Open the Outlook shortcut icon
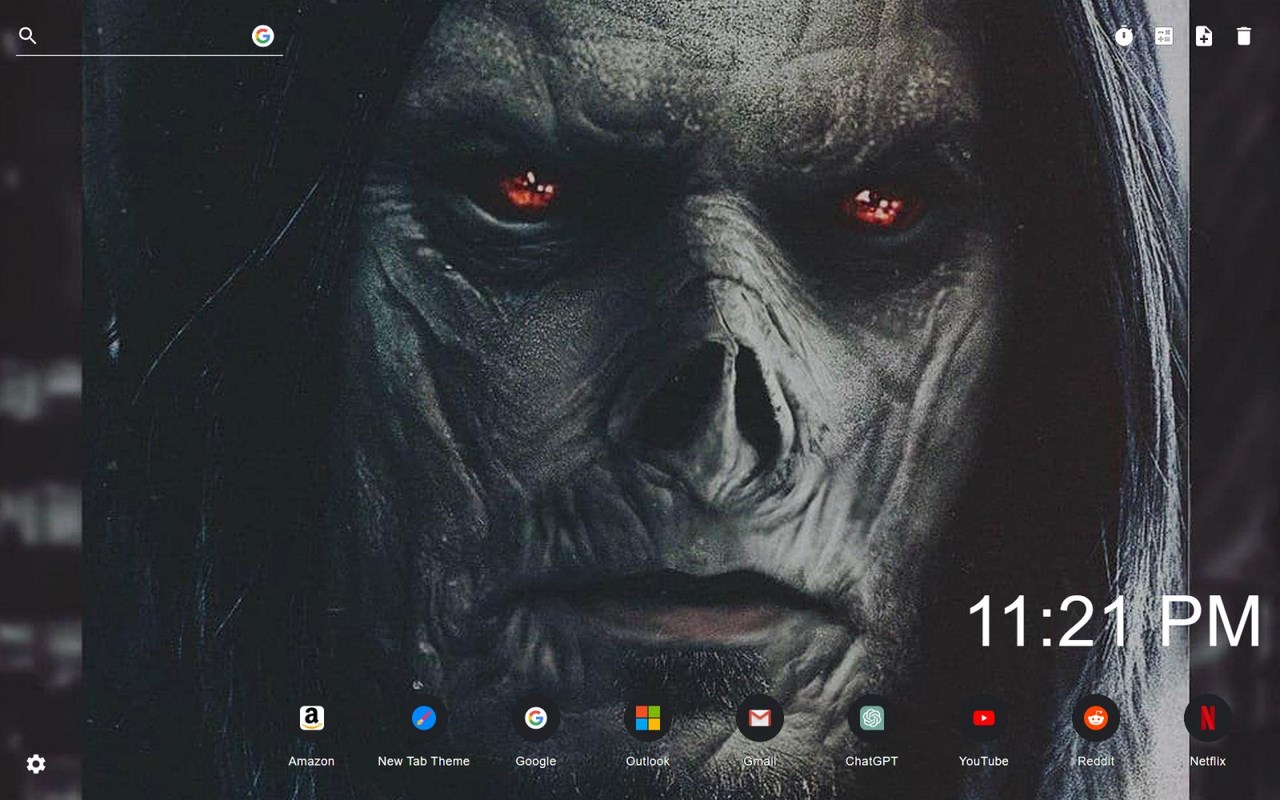Image resolution: width=1280 pixels, height=800 pixels. coord(648,718)
